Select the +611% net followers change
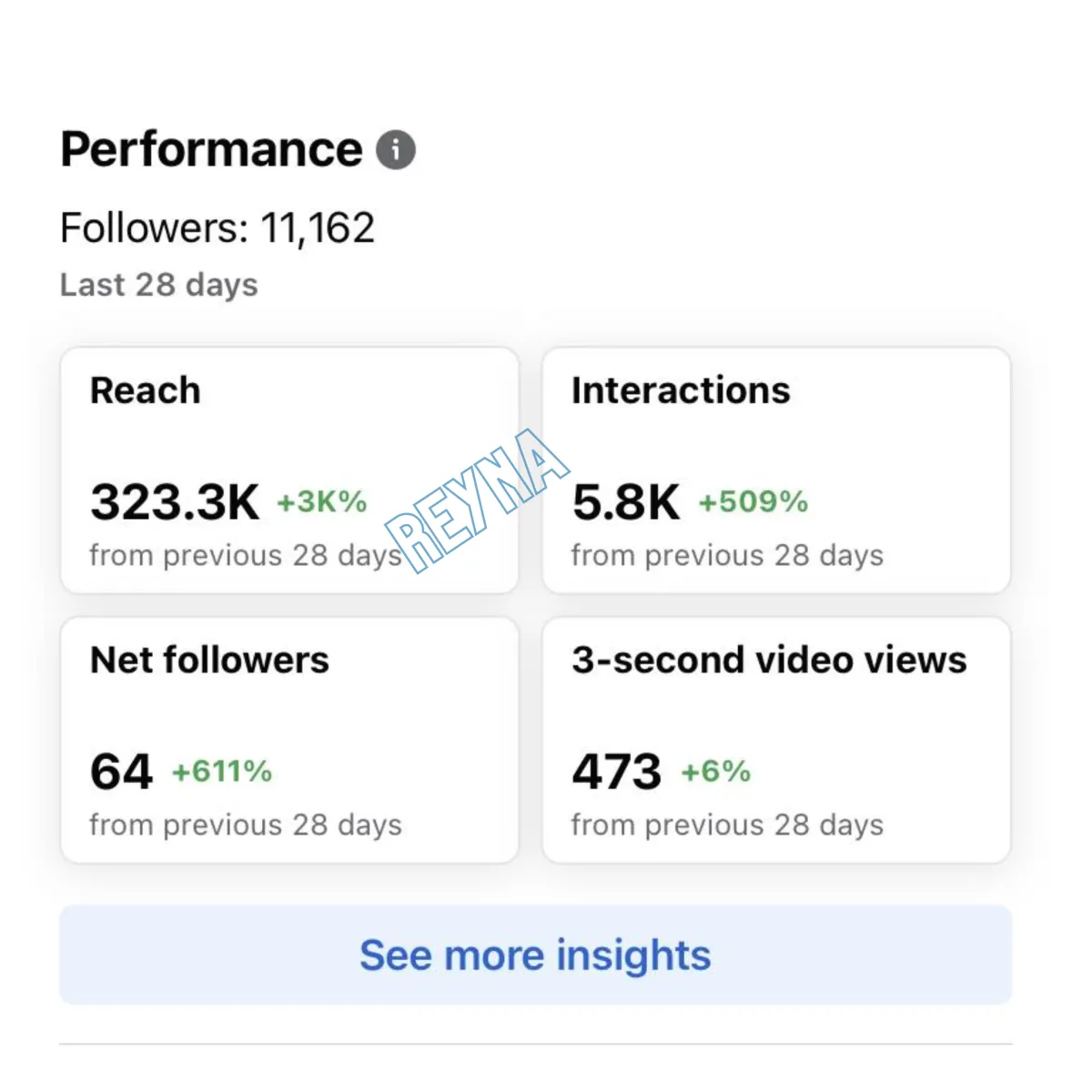 [222, 772]
